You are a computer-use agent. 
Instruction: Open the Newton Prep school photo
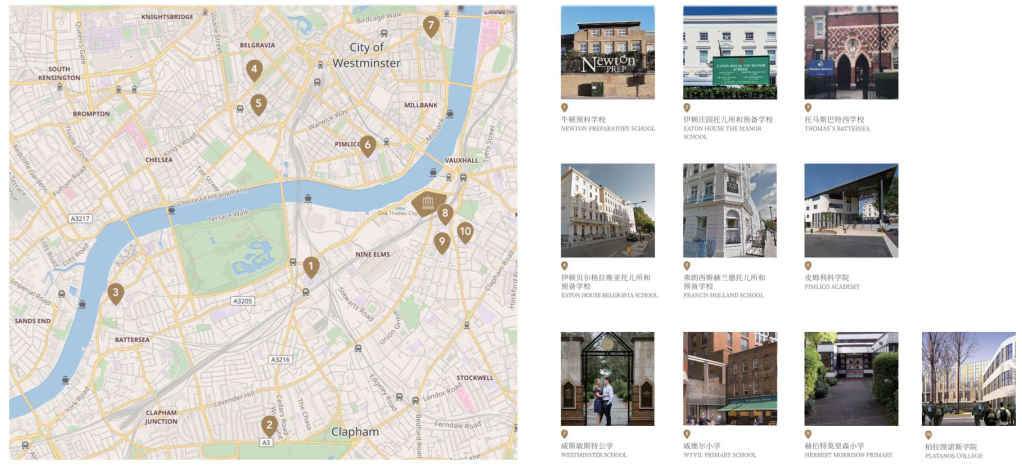(x=607, y=52)
